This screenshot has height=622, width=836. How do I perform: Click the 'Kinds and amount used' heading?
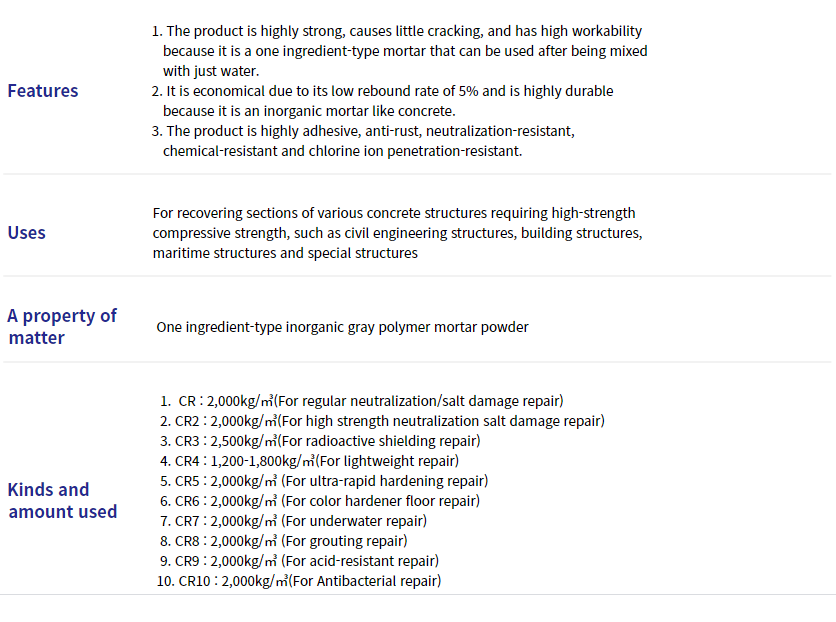tap(62, 500)
